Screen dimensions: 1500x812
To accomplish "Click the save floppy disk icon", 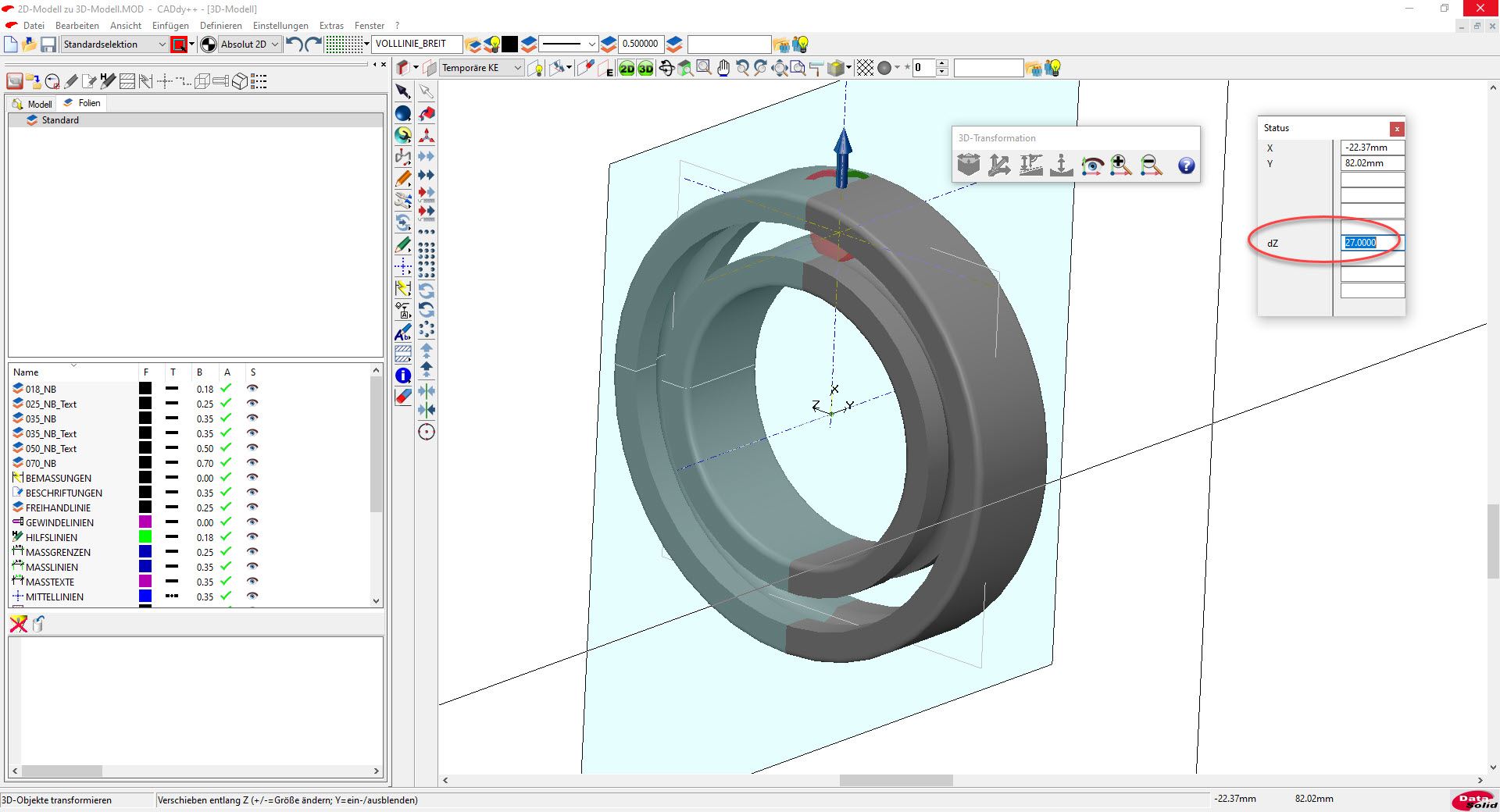I will [48, 45].
